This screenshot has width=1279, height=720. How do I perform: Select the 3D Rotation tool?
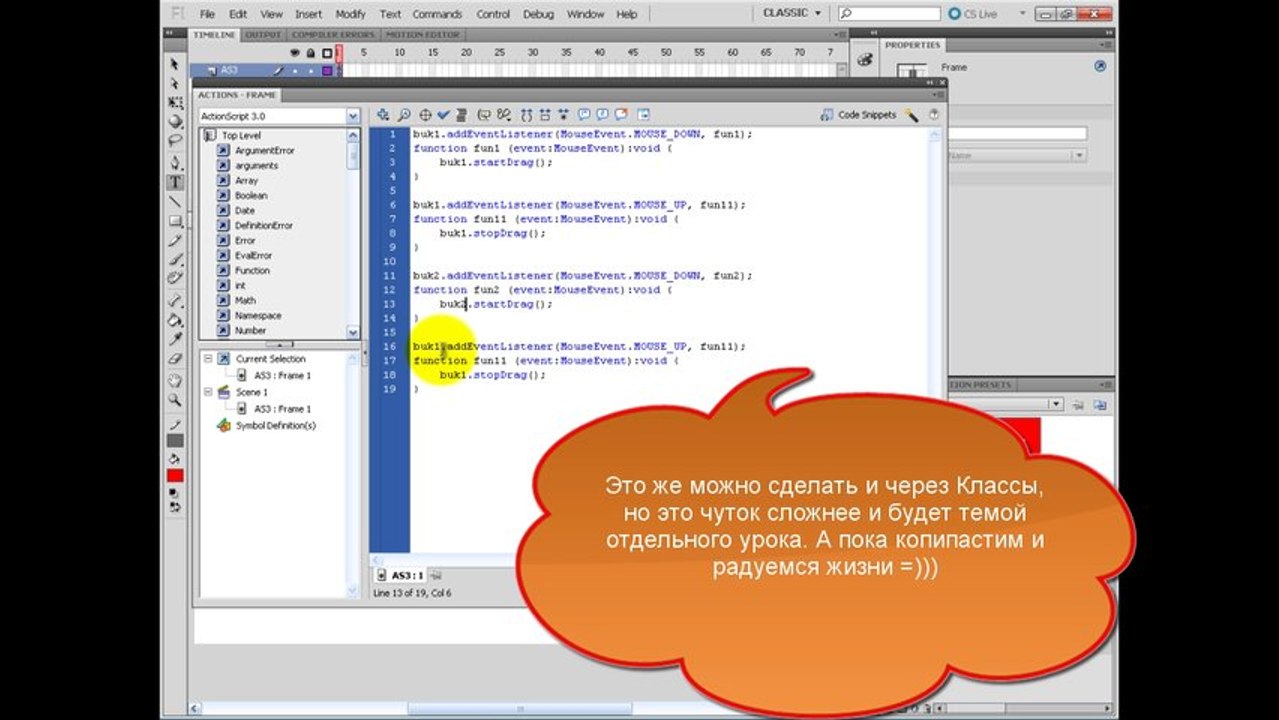pyautogui.click(x=175, y=122)
